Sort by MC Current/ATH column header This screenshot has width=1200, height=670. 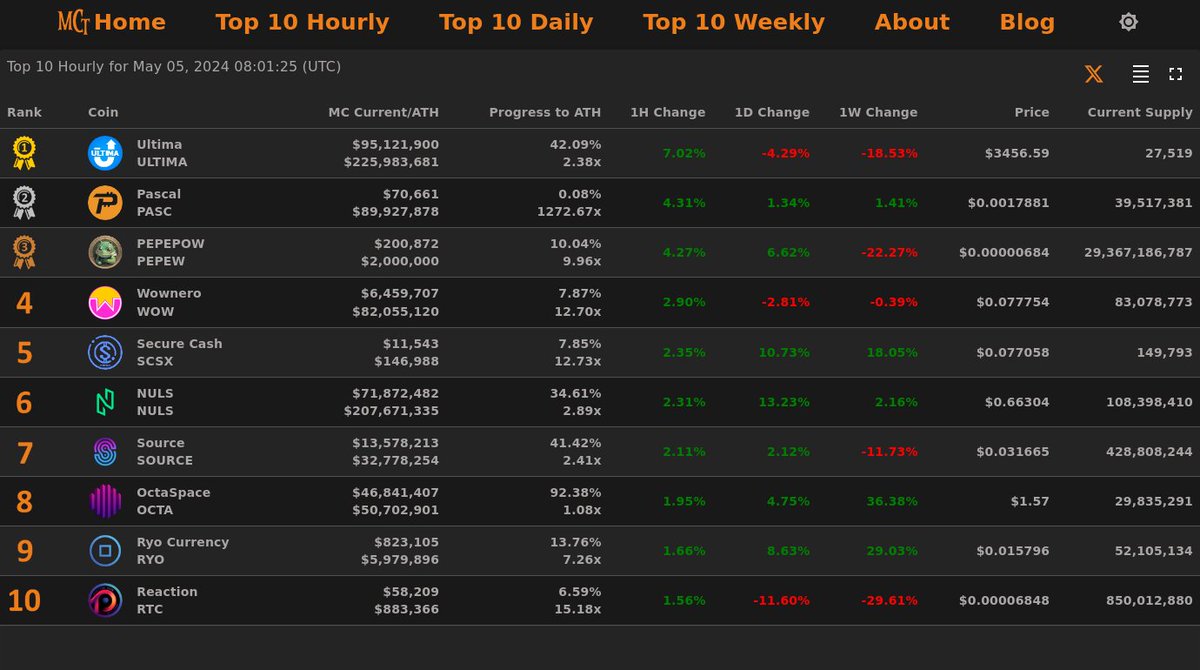(384, 112)
